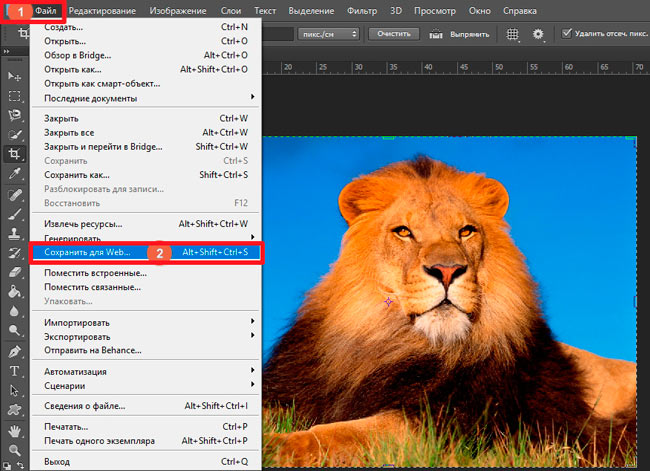
Task: Select the Type tool
Action: point(15,371)
